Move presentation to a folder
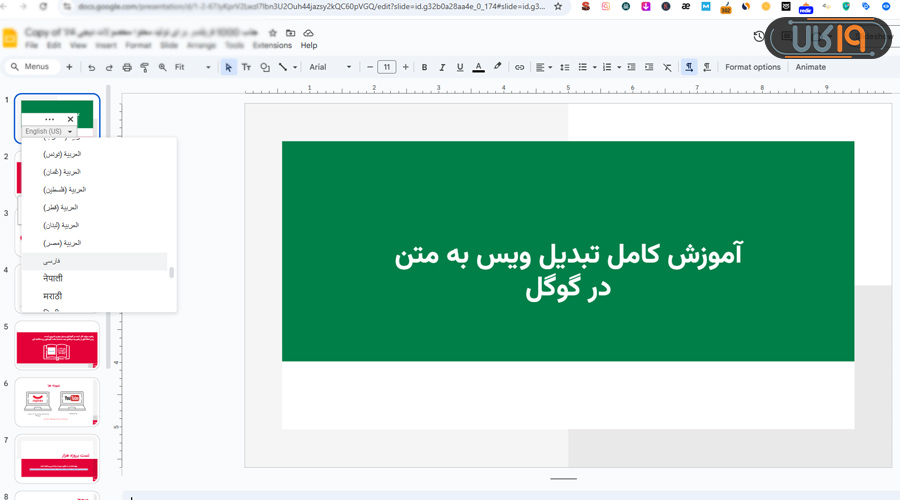 click(290, 33)
